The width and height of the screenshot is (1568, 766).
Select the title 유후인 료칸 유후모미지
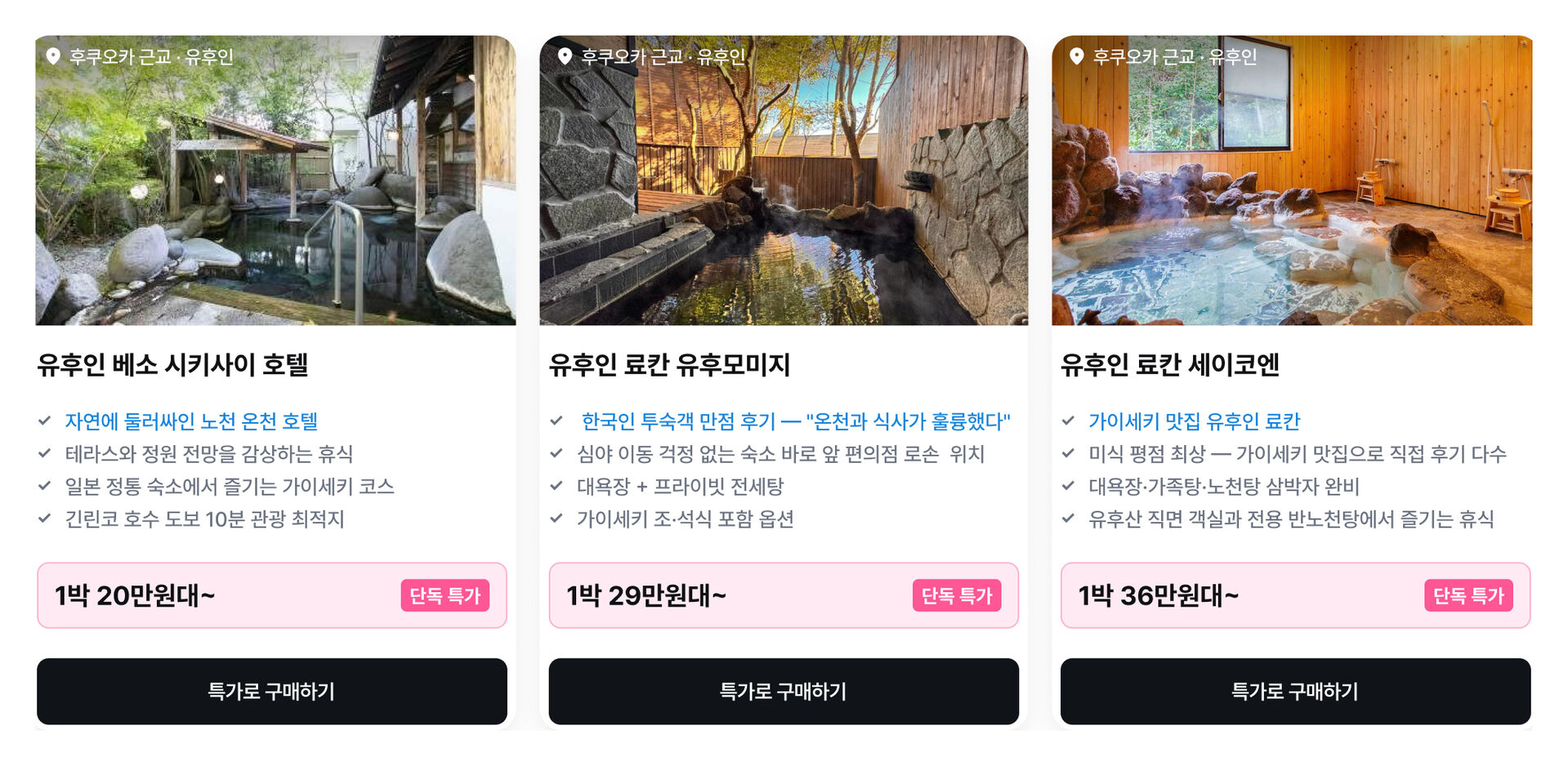coord(669,364)
